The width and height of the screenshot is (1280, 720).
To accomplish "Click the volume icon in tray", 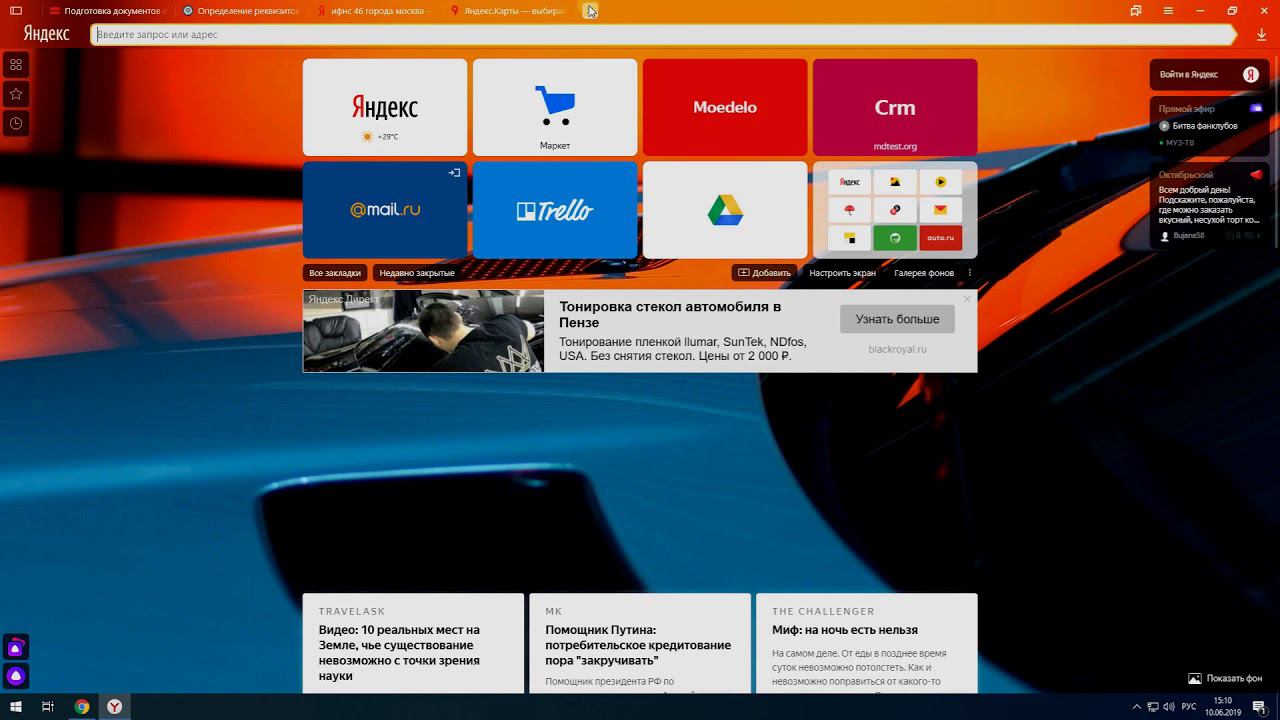I will pyautogui.click(x=1169, y=707).
